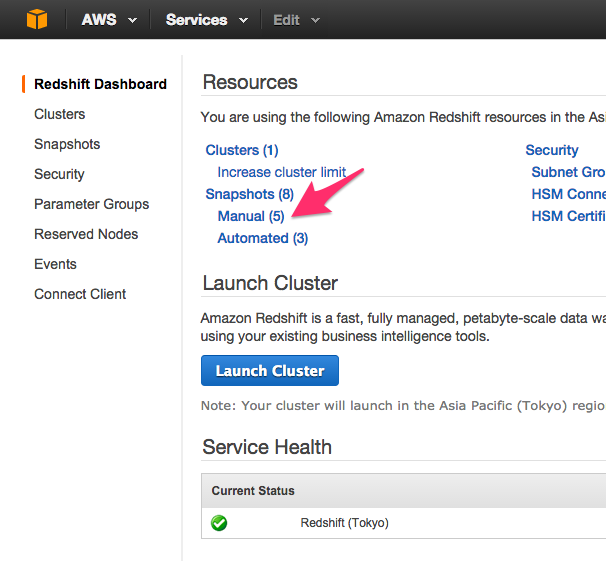Open Parameter Groups in sidebar
This screenshot has width=606, height=561.
[x=92, y=204]
